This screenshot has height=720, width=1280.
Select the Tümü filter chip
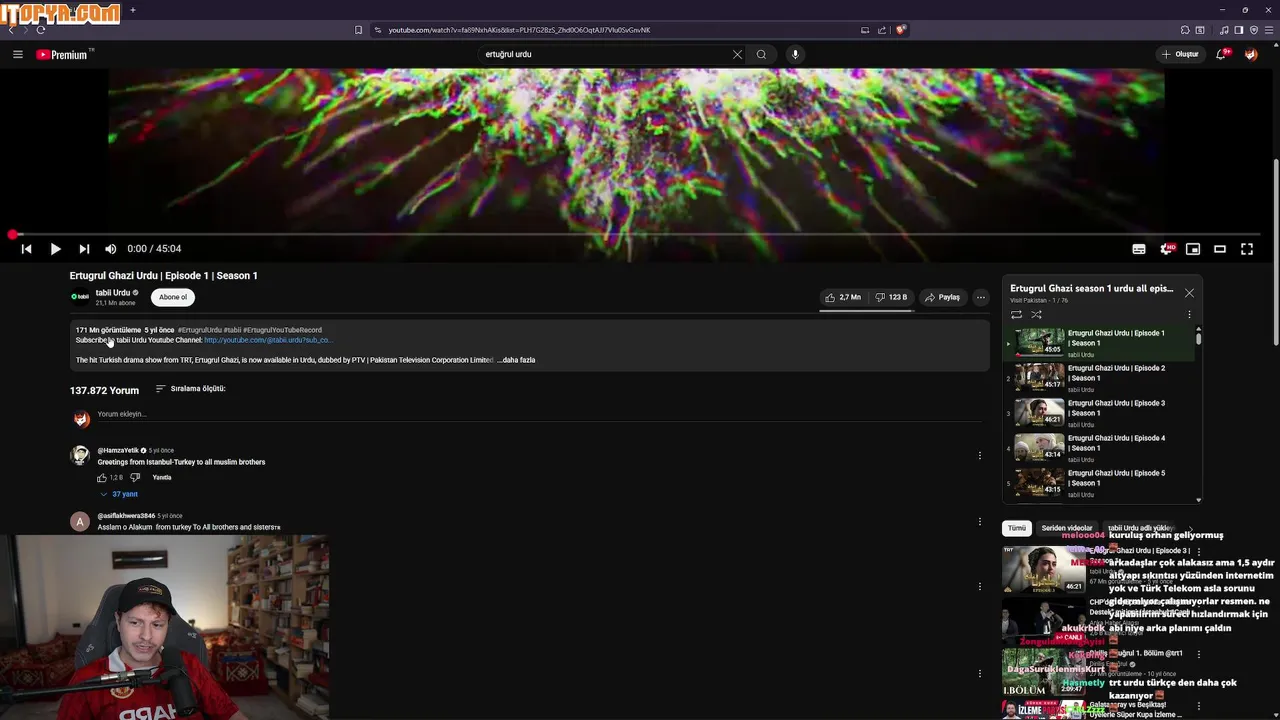pyautogui.click(x=1017, y=528)
